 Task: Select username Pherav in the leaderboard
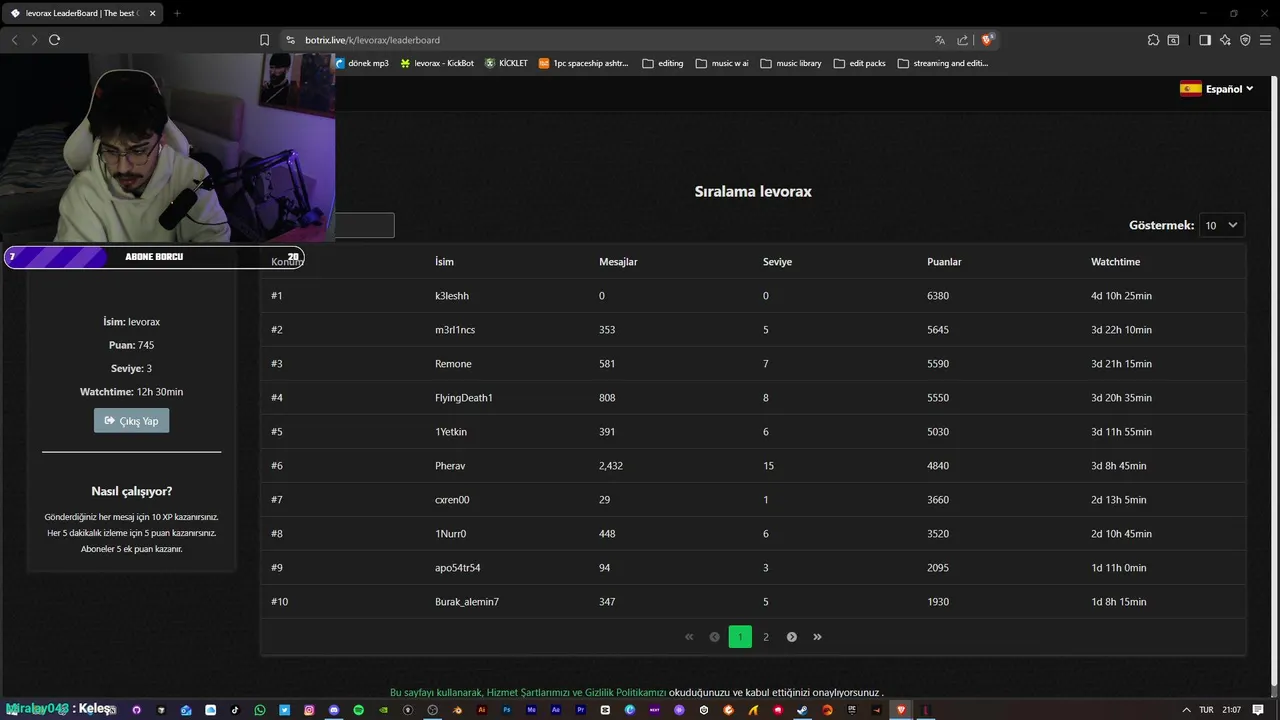pos(450,466)
